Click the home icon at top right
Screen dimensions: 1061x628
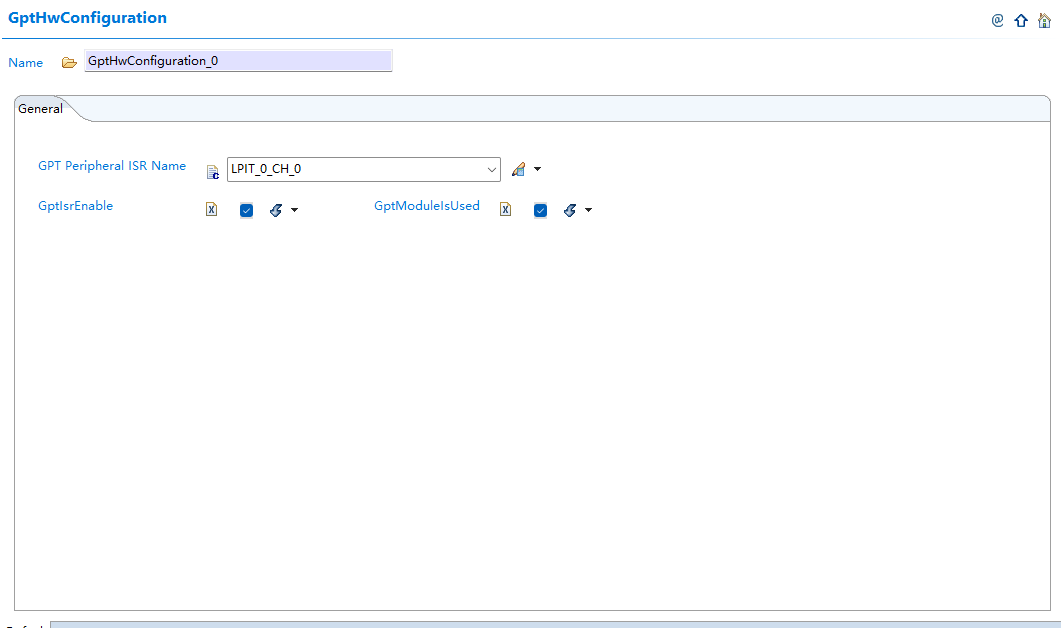tap(1045, 20)
